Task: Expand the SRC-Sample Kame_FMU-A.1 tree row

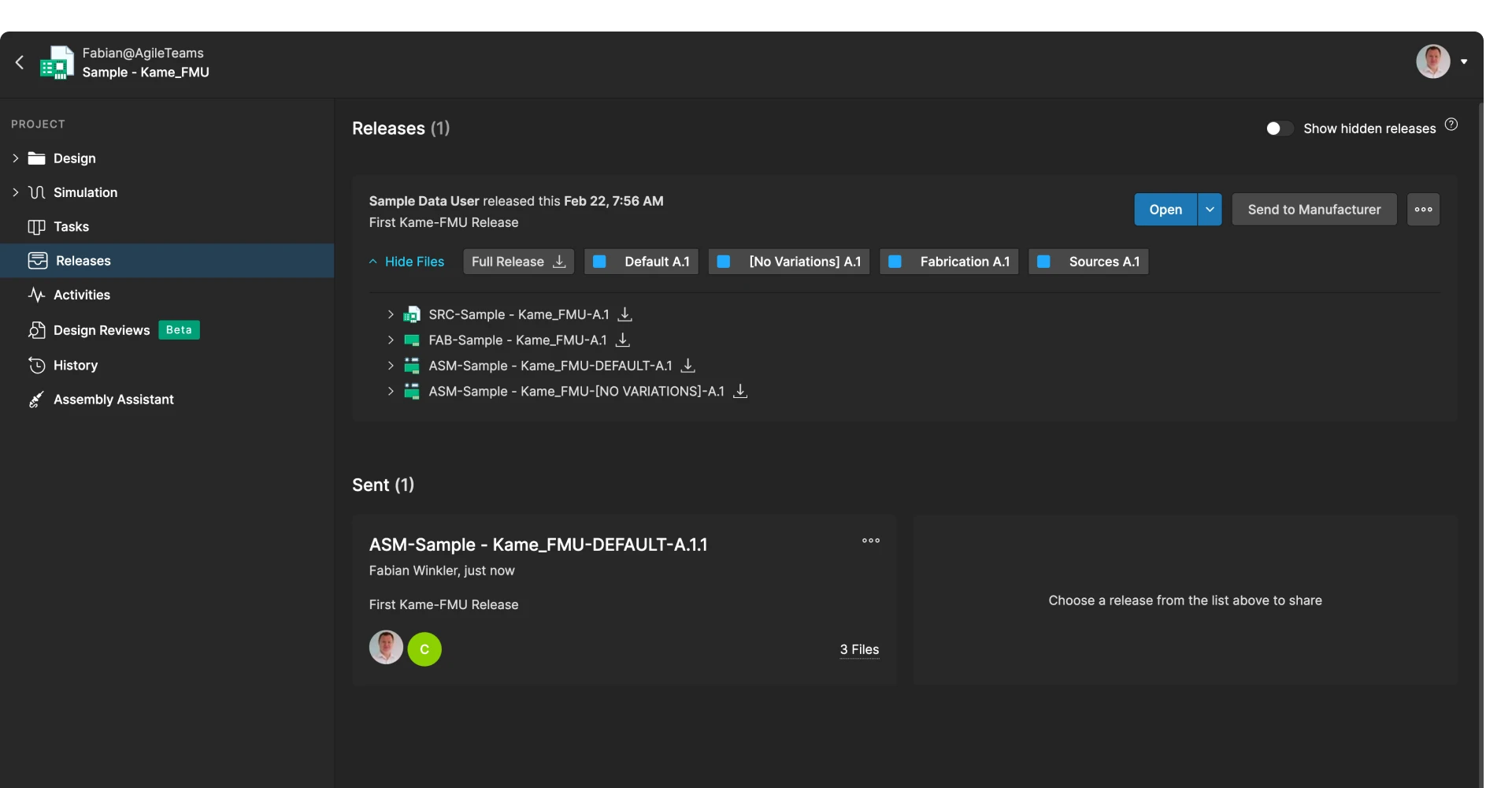Action: pyautogui.click(x=390, y=314)
